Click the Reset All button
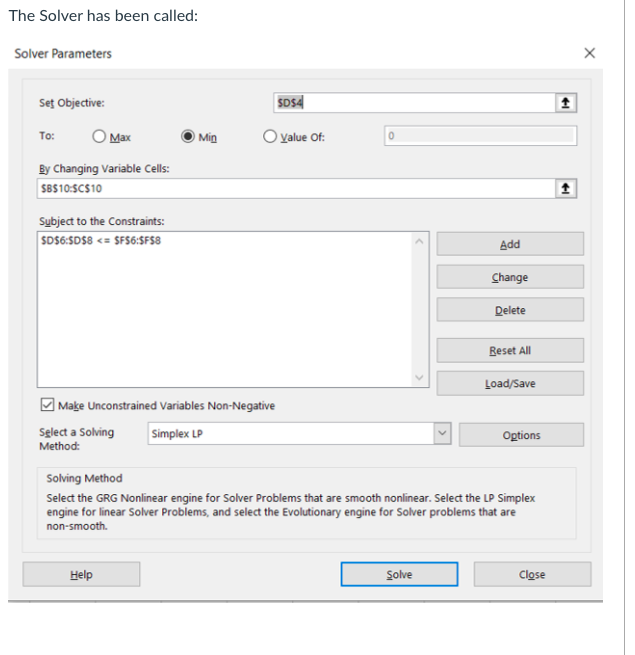Image resolution: width=635 pixels, height=655 pixels. [x=510, y=350]
